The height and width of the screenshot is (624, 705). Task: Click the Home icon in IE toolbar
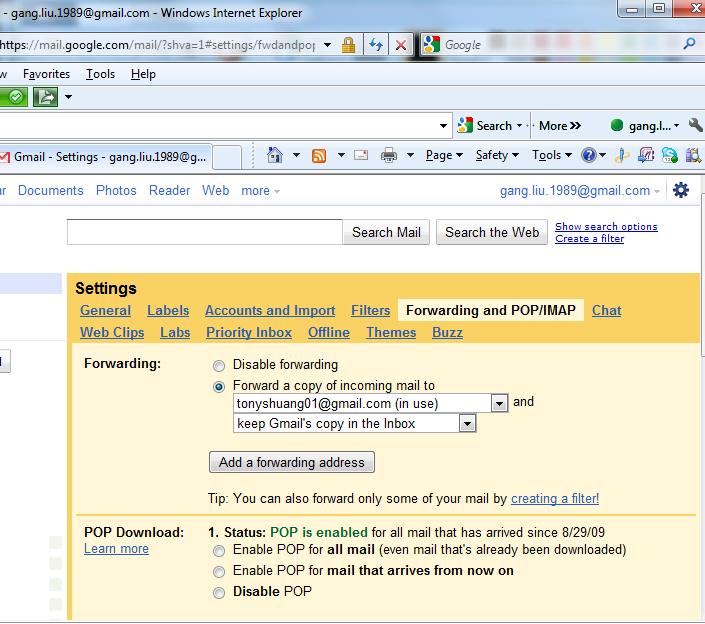pyautogui.click(x=275, y=156)
